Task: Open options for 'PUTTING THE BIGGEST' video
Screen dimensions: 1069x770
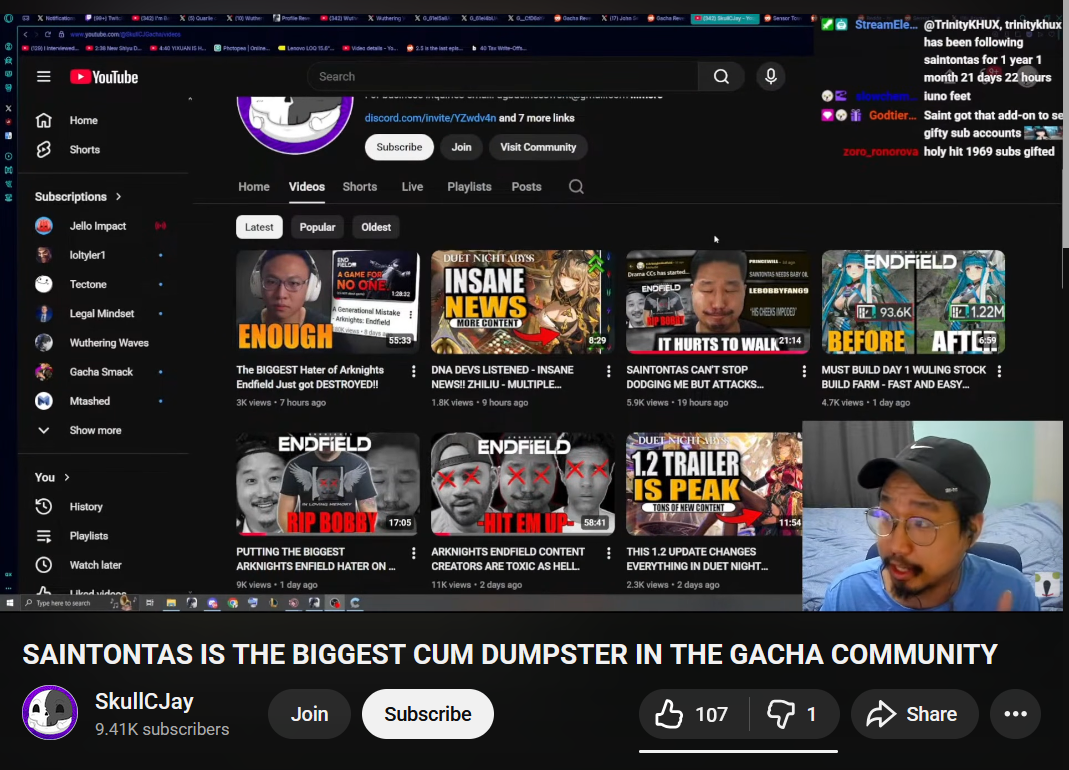Action: [x=413, y=553]
